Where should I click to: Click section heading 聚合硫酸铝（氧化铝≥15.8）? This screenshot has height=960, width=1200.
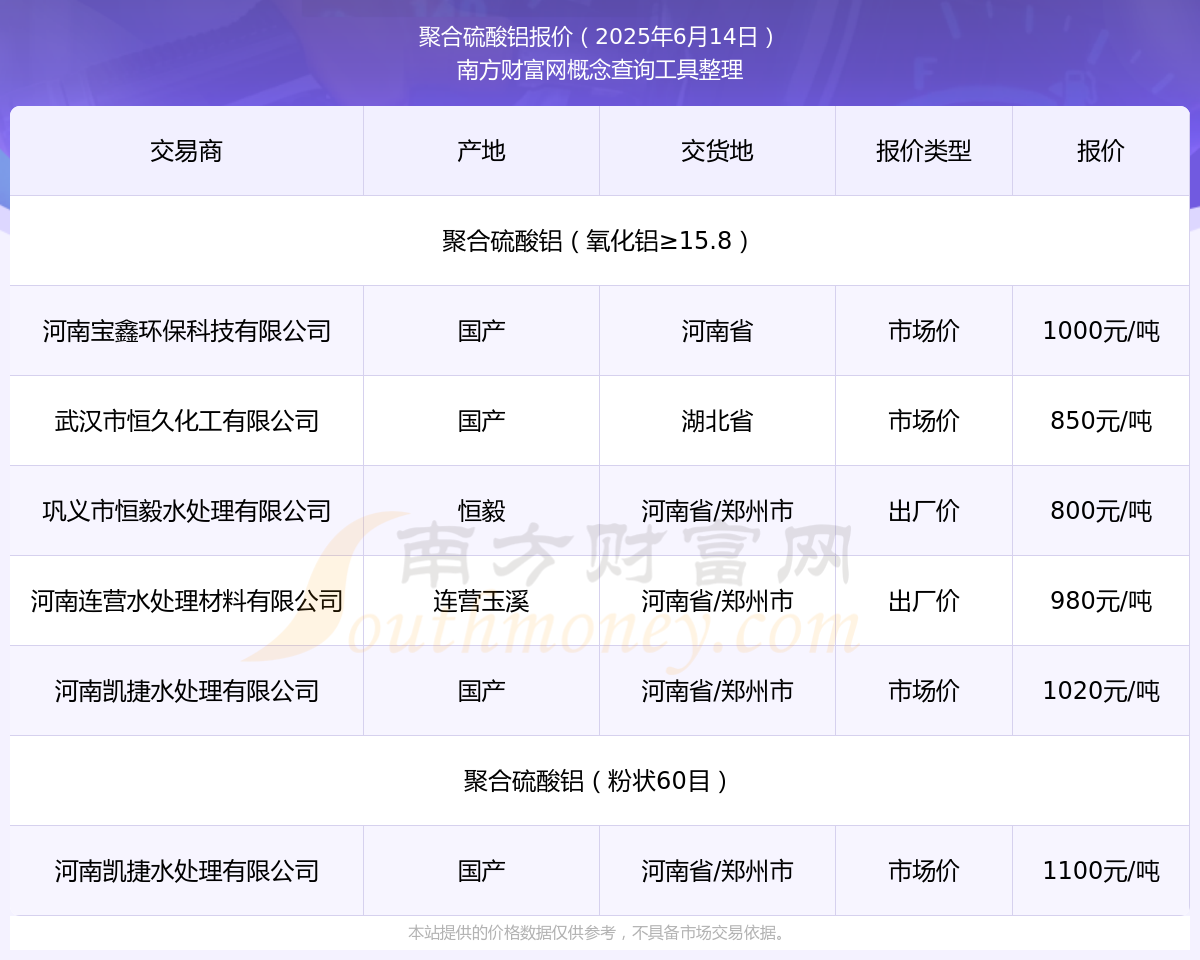coord(599,241)
